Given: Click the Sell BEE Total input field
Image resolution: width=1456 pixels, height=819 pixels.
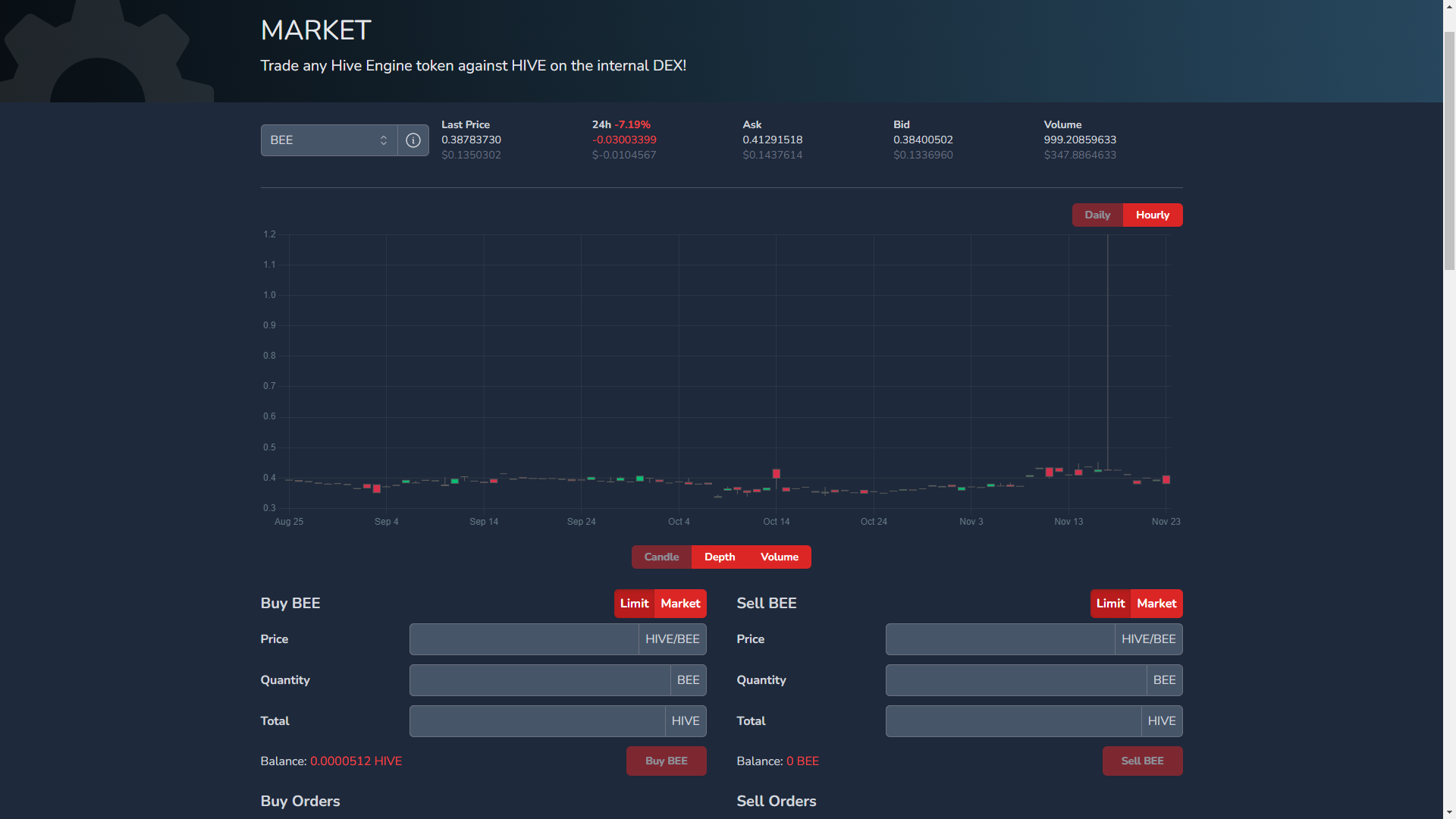Looking at the screenshot, I should point(1013,721).
